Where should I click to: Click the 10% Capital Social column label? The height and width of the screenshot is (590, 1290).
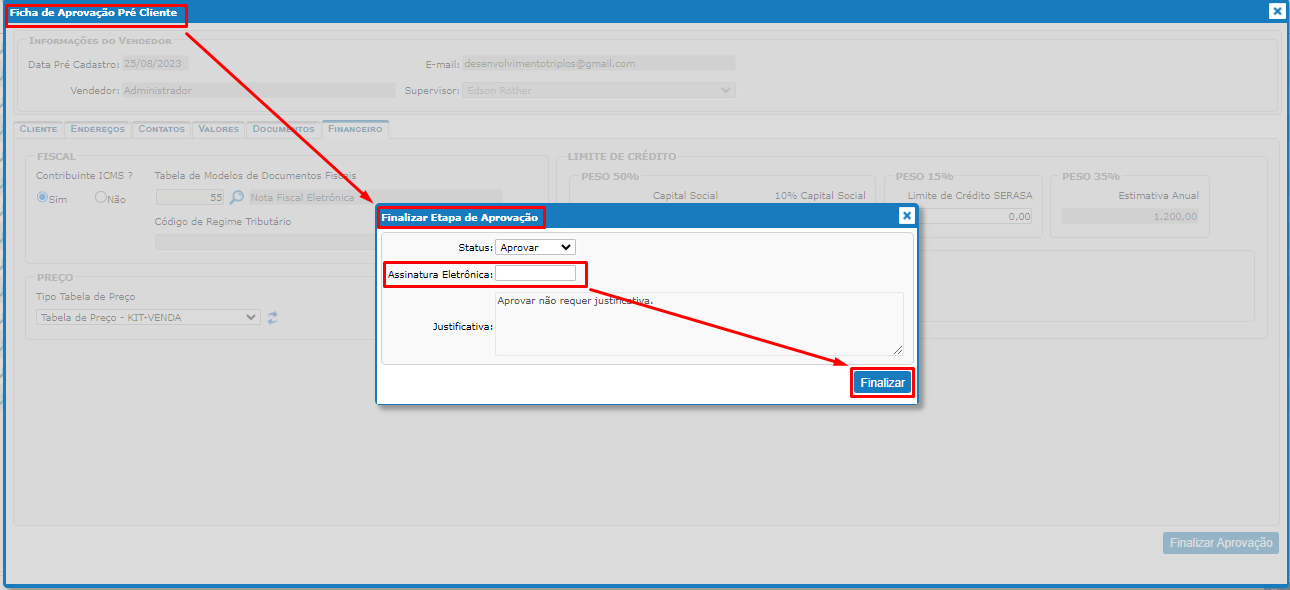tap(820, 196)
